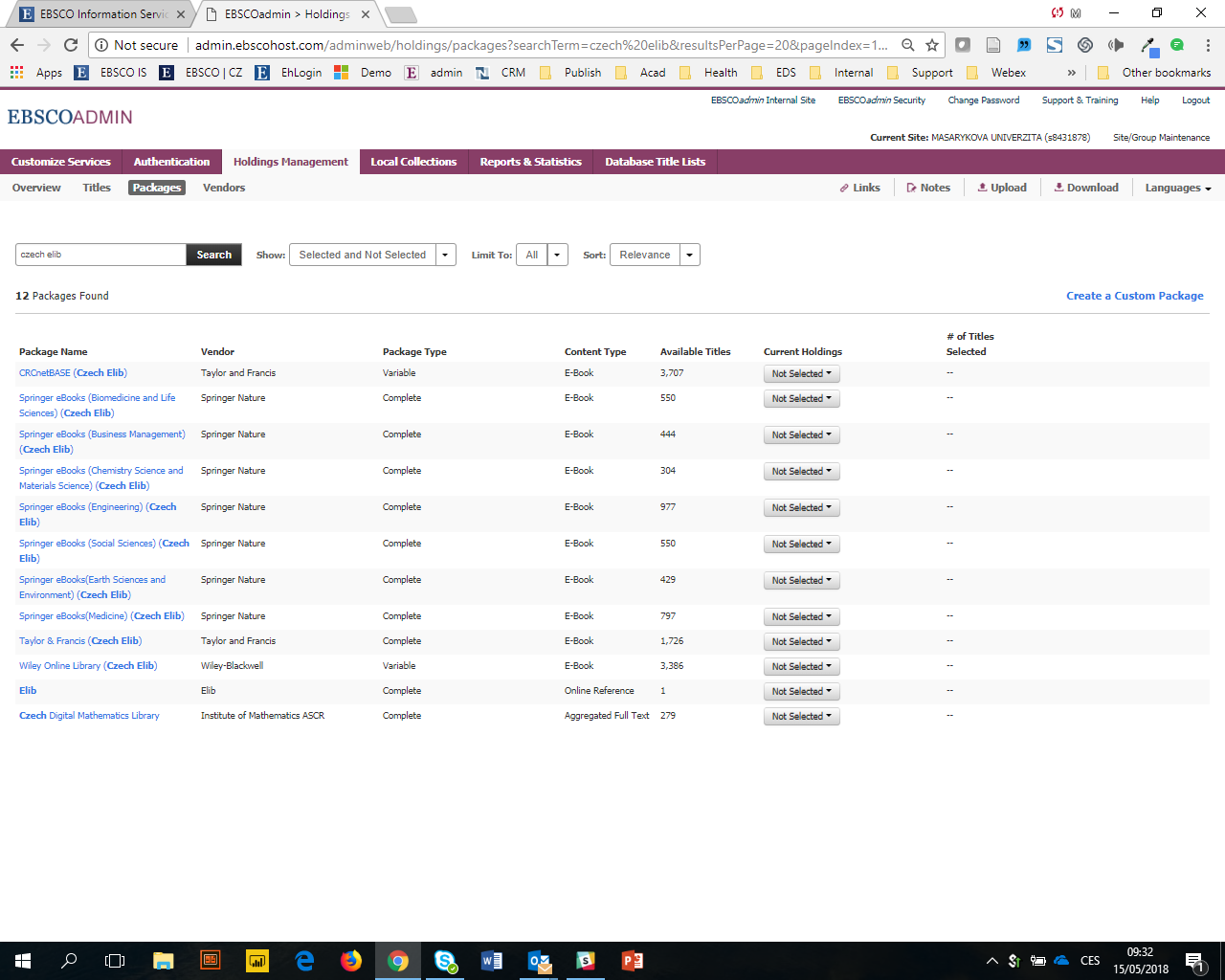
Task: Click the browser address bar
Action: 541,45
